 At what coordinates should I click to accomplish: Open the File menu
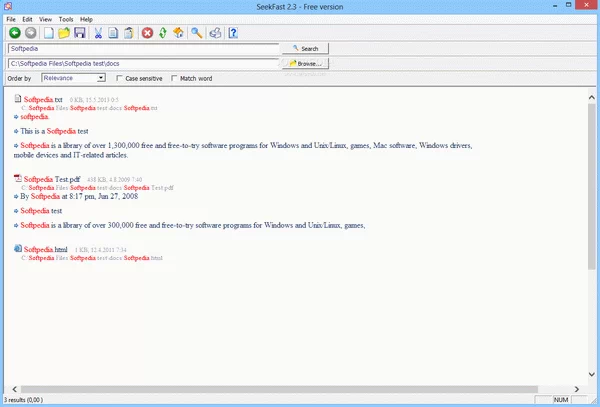pos(11,19)
